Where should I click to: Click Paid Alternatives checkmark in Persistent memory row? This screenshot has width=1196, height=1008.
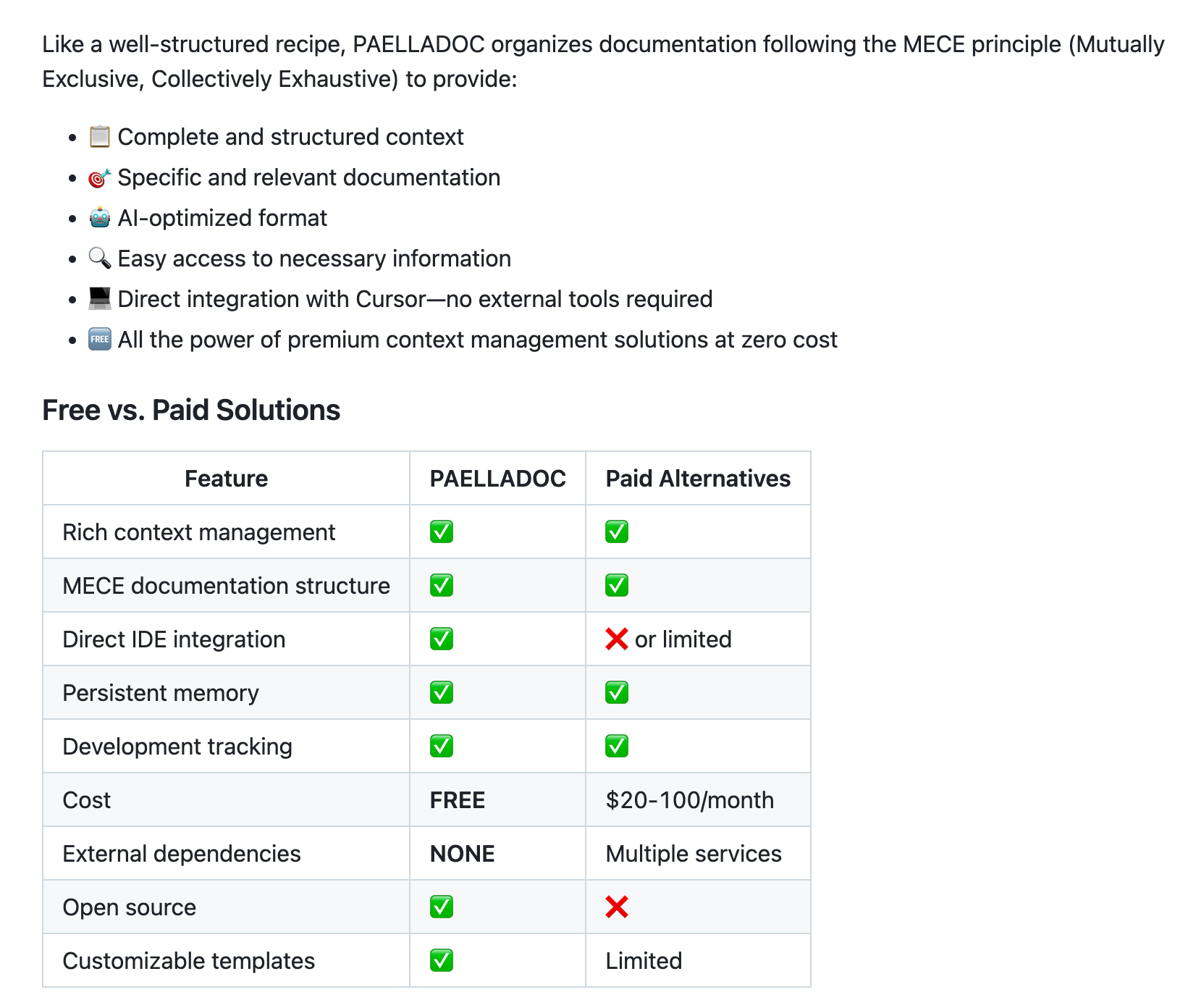617,692
